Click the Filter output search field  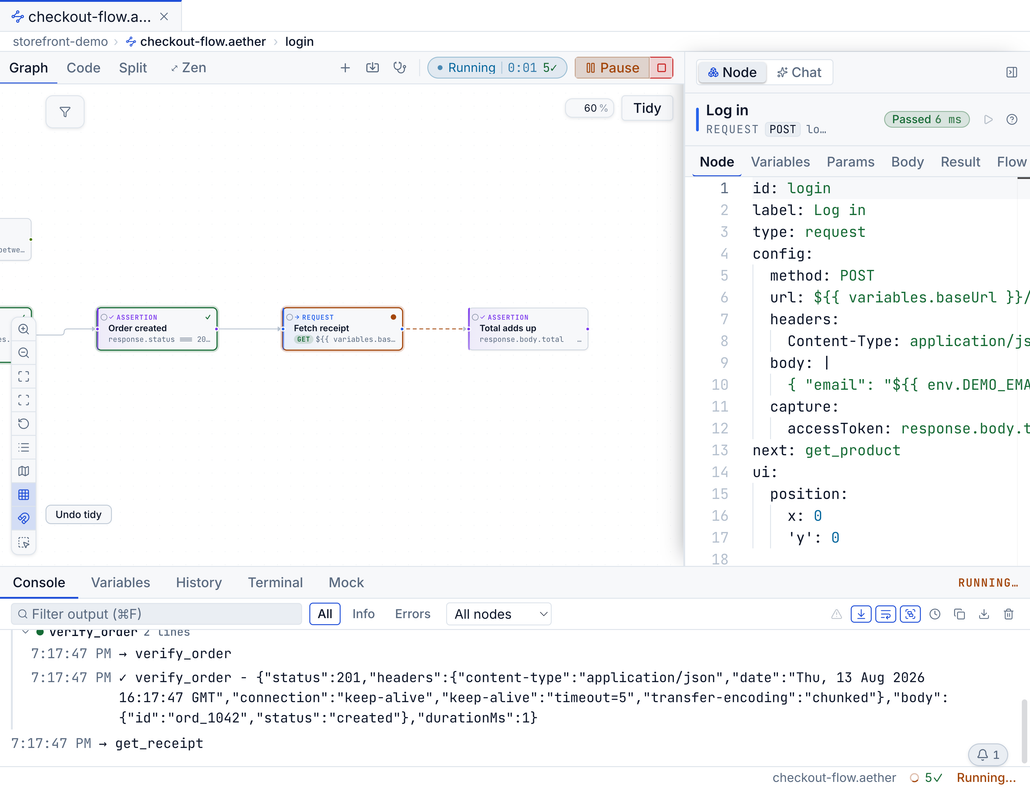click(x=156, y=614)
